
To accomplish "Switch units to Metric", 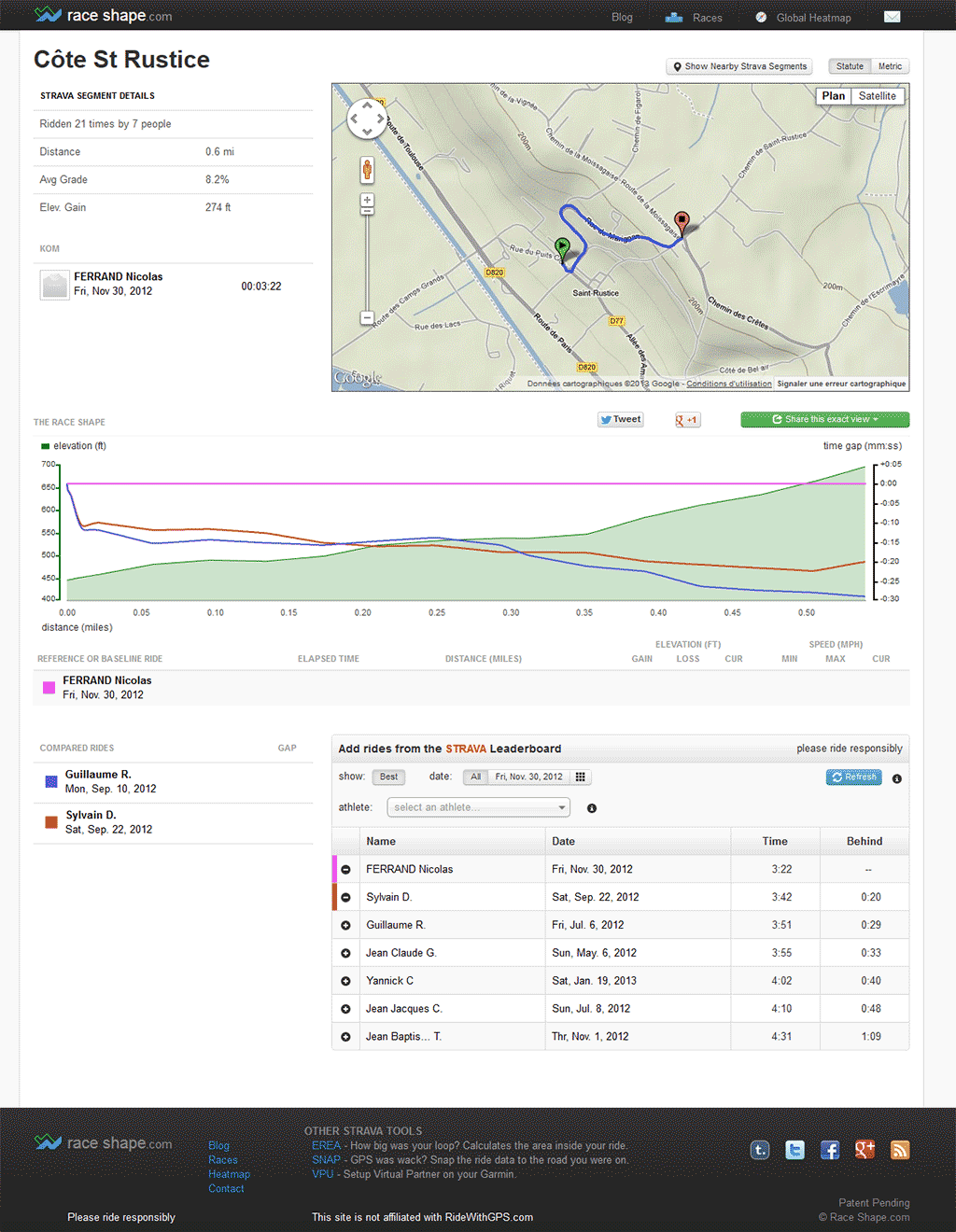I will tap(890, 66).
